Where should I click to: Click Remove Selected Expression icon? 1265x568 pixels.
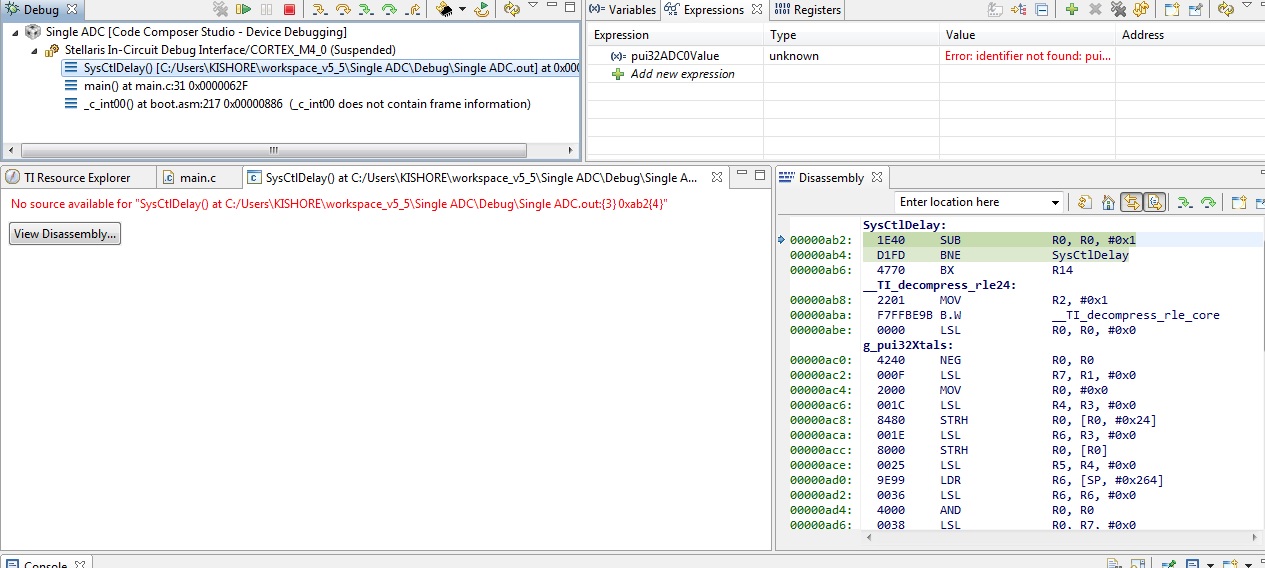tap(1095, 10)
